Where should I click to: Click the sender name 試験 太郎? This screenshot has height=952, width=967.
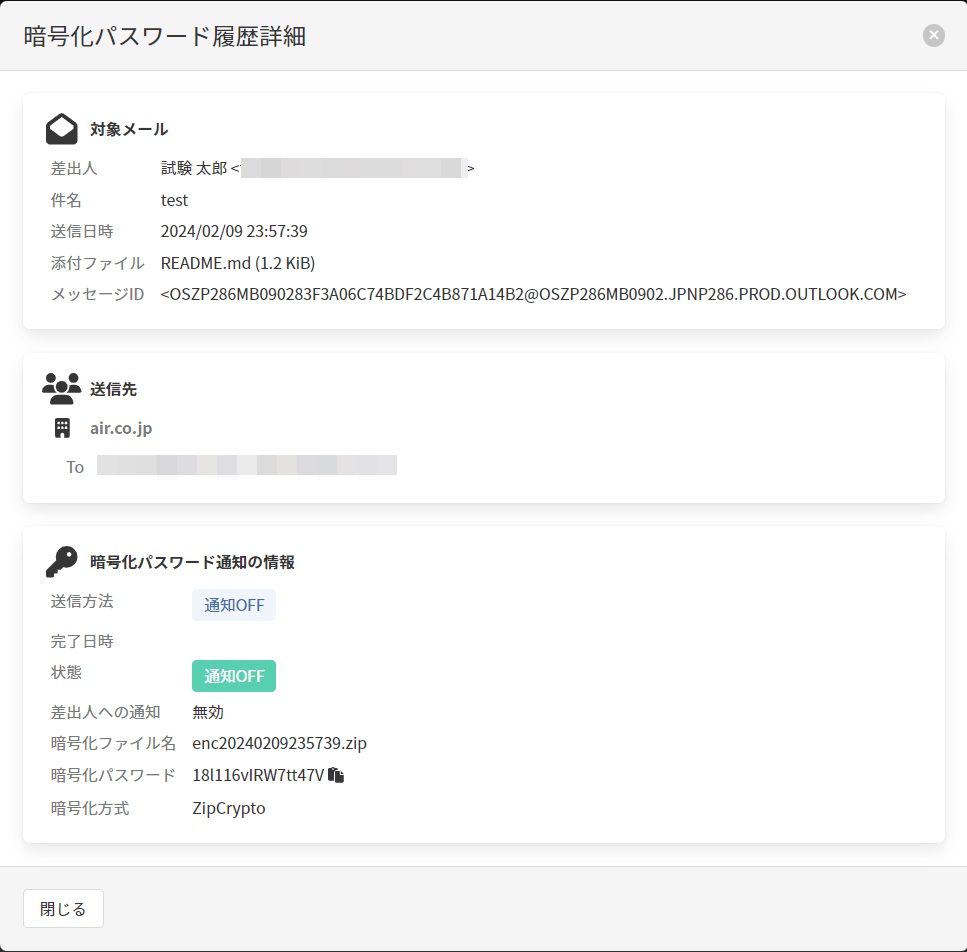pos(194,168)
